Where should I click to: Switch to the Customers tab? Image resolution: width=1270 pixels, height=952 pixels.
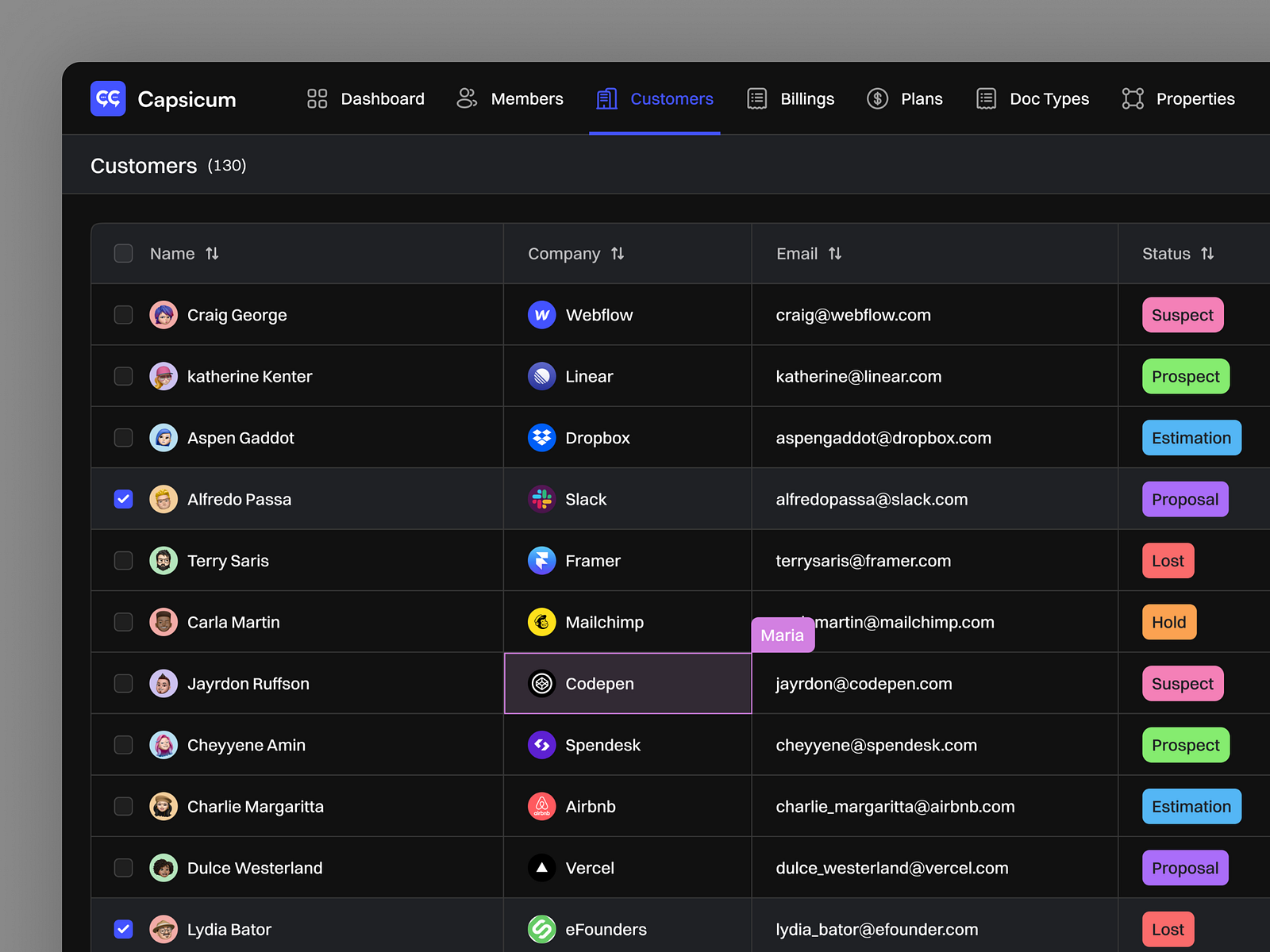pos(655,99)
